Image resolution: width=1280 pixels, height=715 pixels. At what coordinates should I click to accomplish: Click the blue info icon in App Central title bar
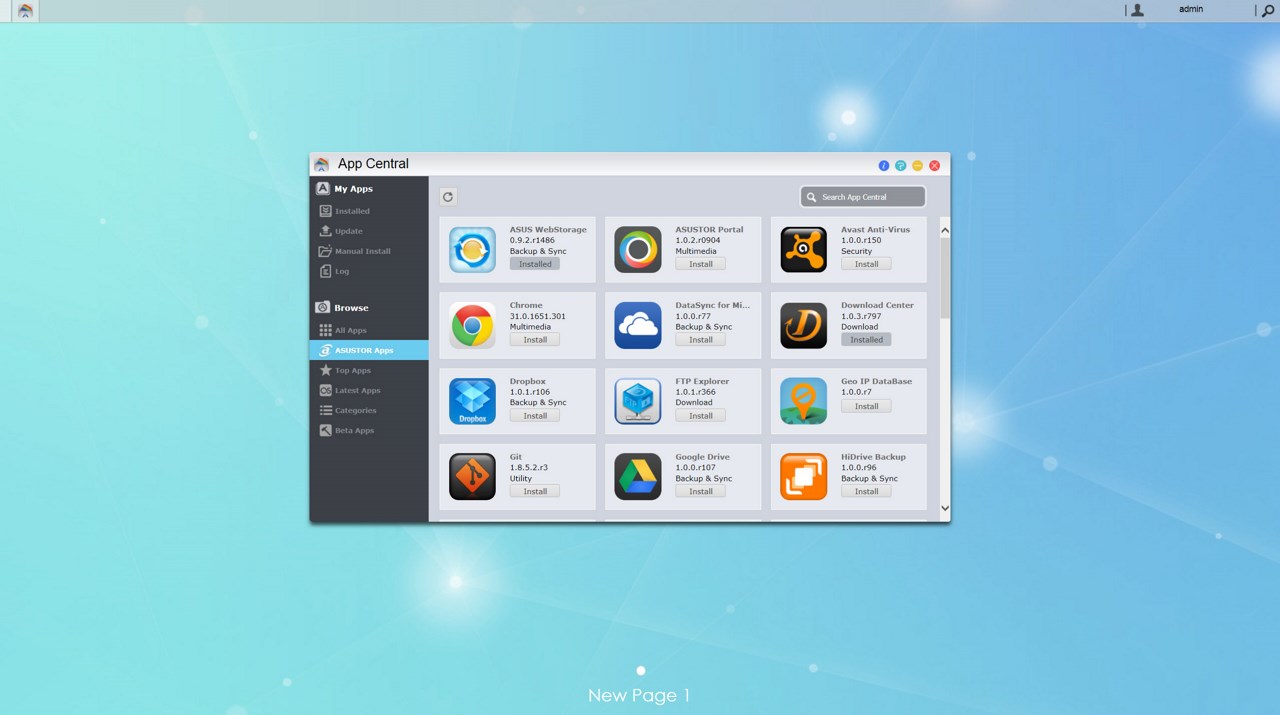click(884, 165)
